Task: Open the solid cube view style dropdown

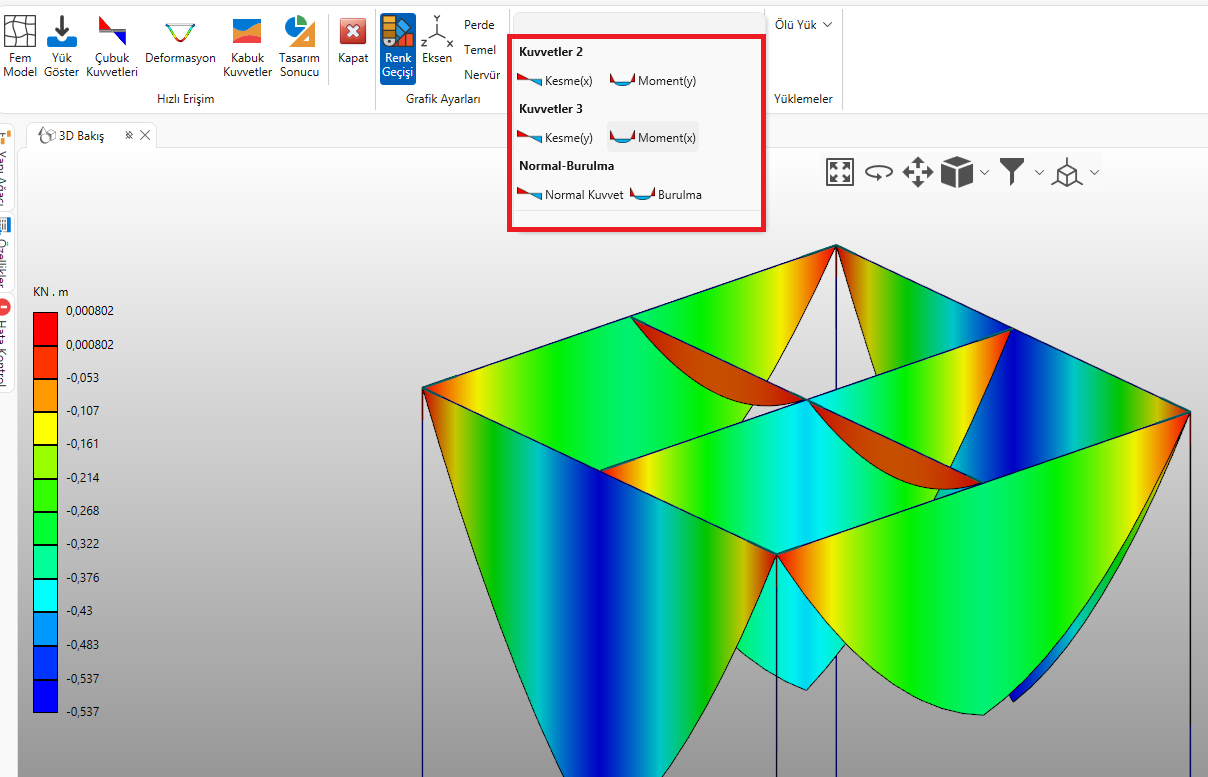Action: (x=984, y=173)
